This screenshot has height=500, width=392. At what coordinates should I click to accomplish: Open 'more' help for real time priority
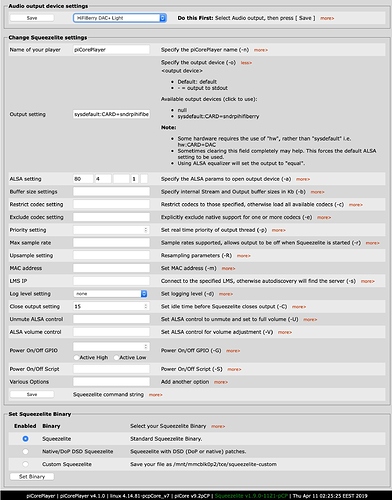click(x=278, y=230)
